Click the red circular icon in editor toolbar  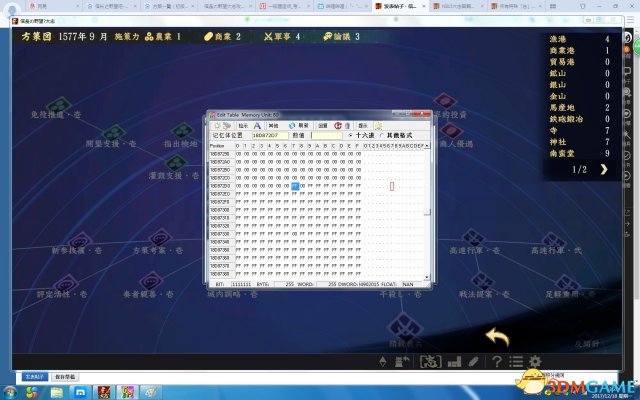tap(337, 126)
